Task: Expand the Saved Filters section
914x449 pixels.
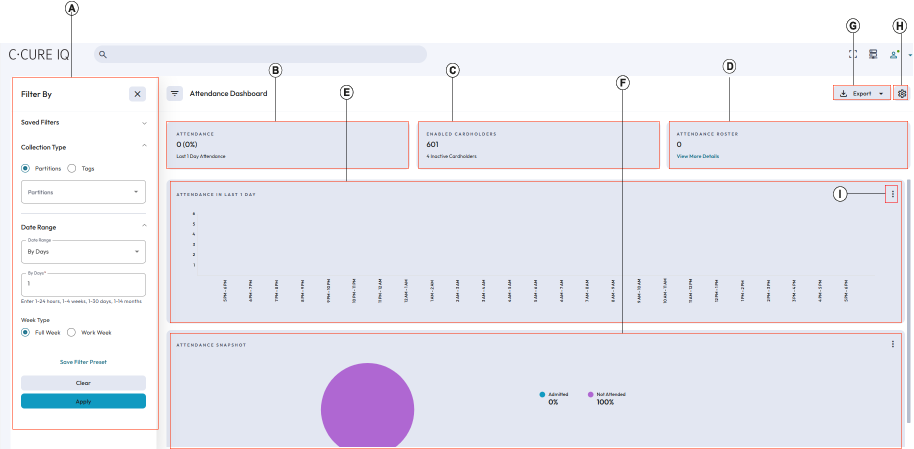Action: point(143,121)
